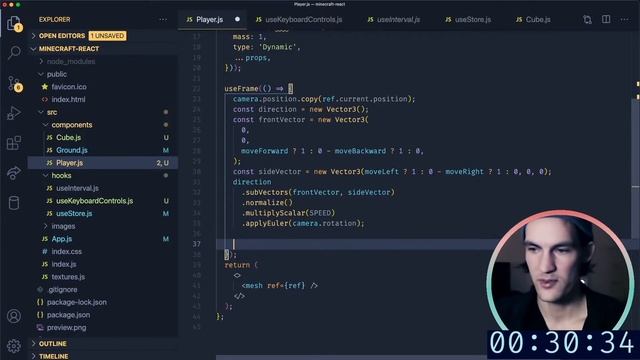Open the database cylinder icon in activity bar
The image size is (640, 360).
point(13,202)
